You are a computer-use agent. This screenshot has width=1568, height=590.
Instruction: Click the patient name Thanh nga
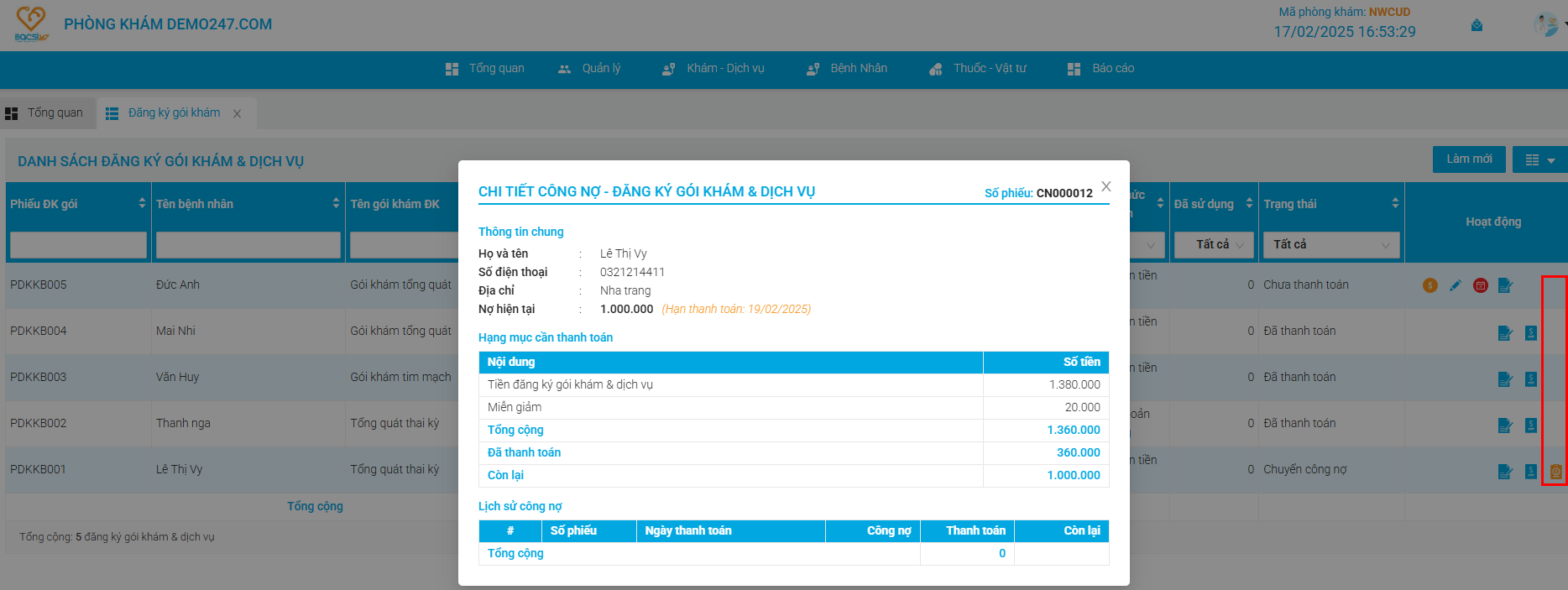pyautogui.click(x=183, y=424)
